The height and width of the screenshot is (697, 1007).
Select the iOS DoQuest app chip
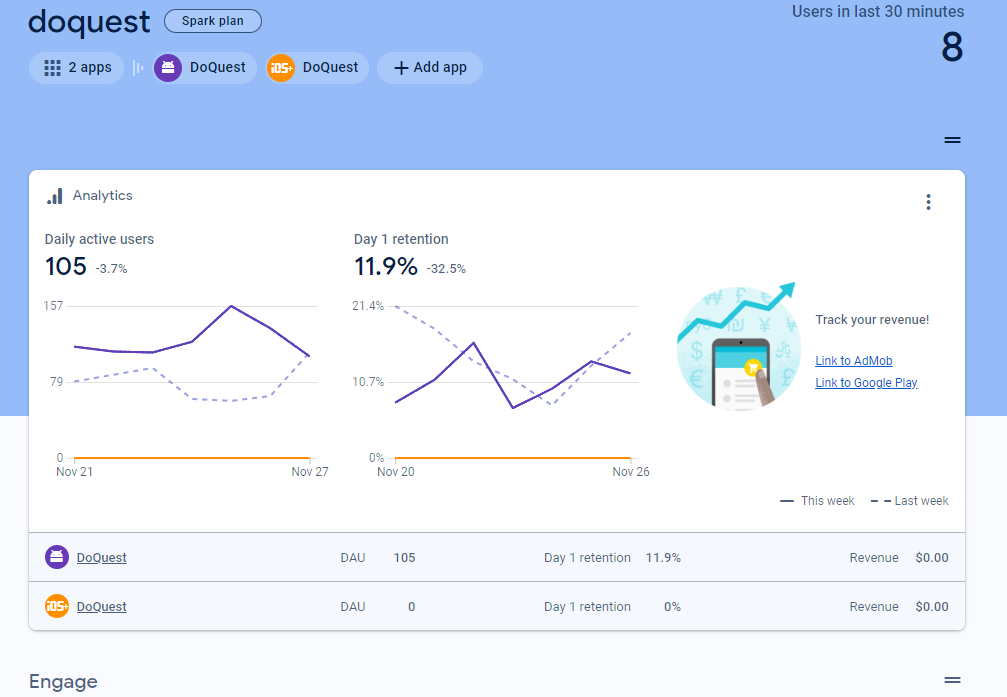[317, 67]
